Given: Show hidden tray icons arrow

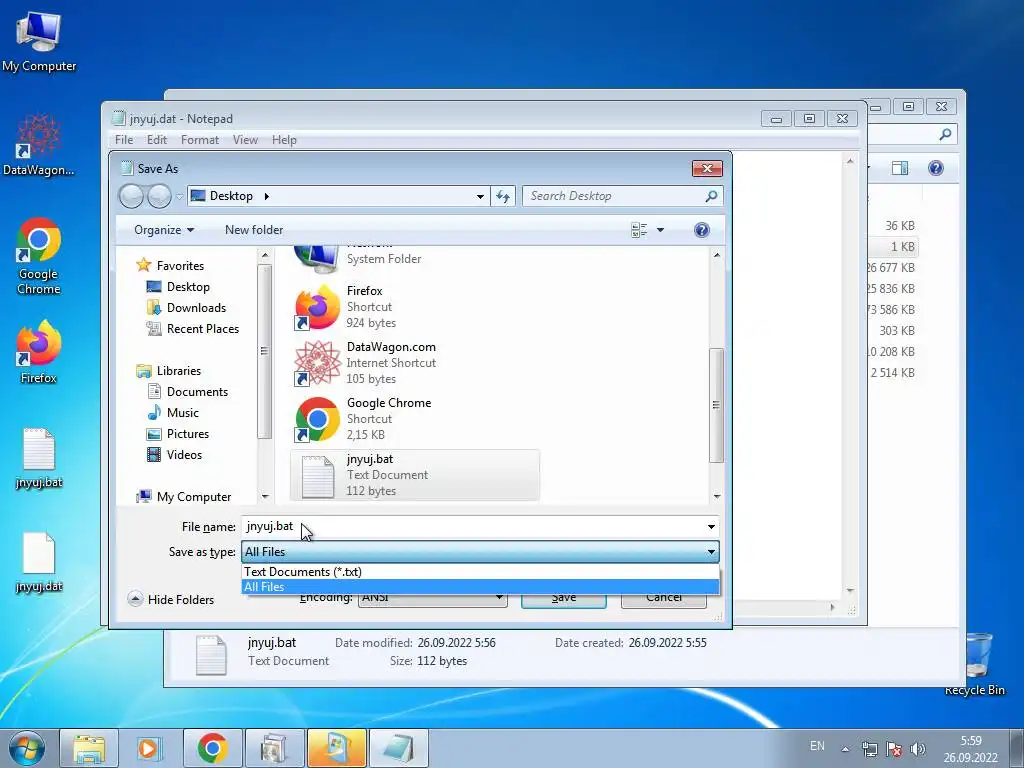Looking at the screenshot, I should click(x=845, y=749).
